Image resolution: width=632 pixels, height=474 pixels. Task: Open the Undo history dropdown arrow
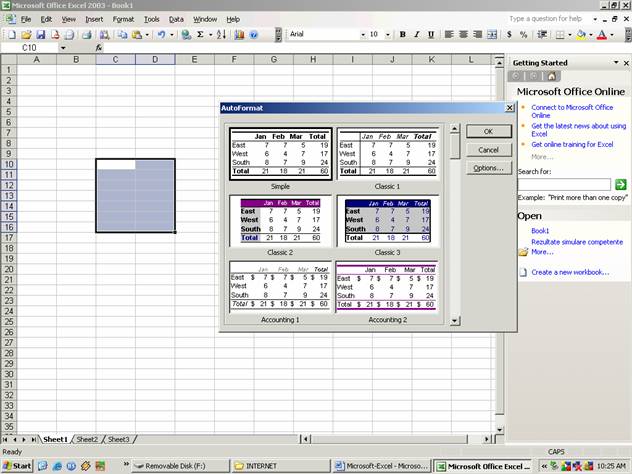click(x=172, y=35)
